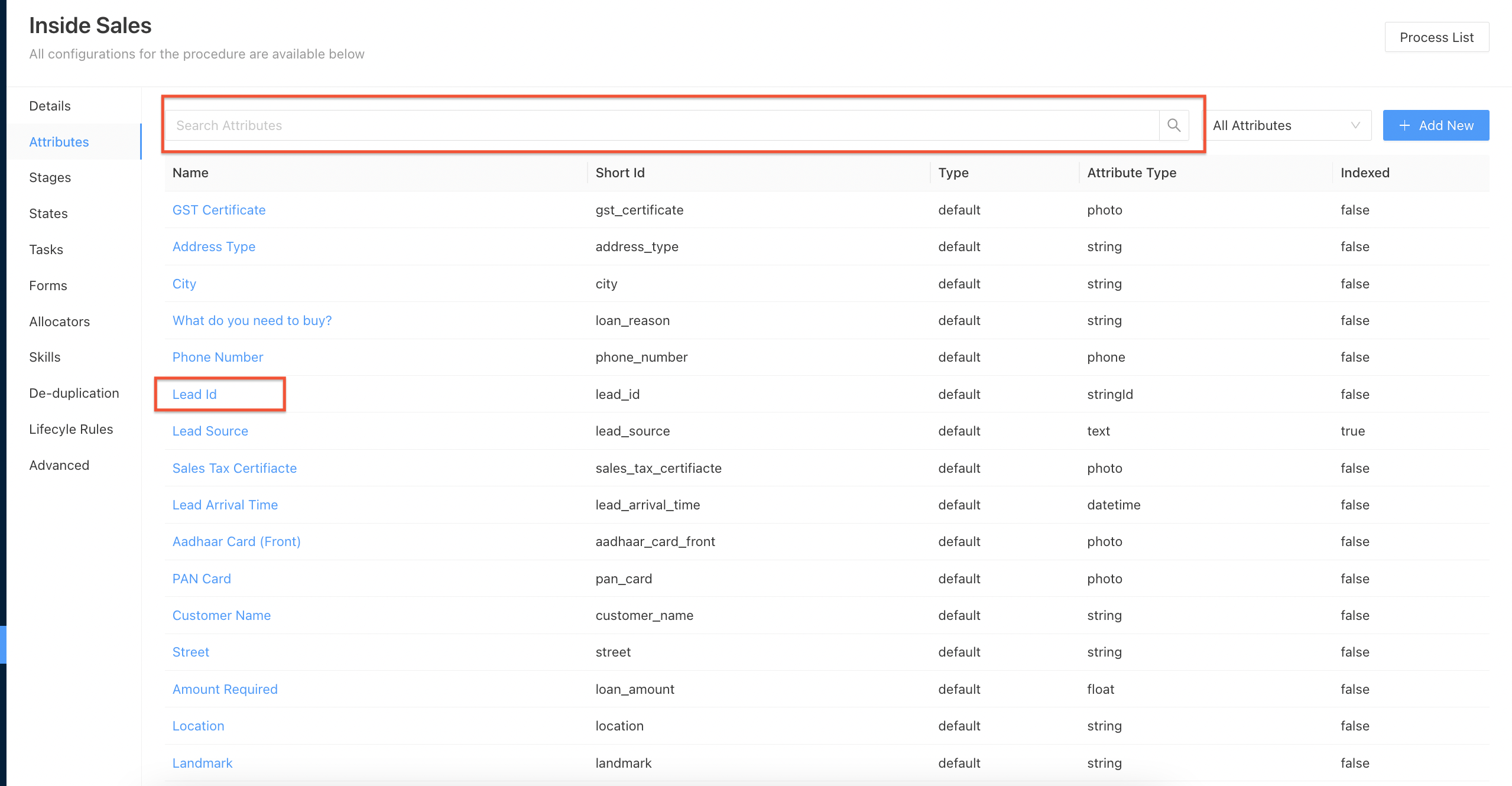The image size is (1512, 786).
Task: Open the Forms configuration
Action: pyautogui.click(x=48, y=285)
